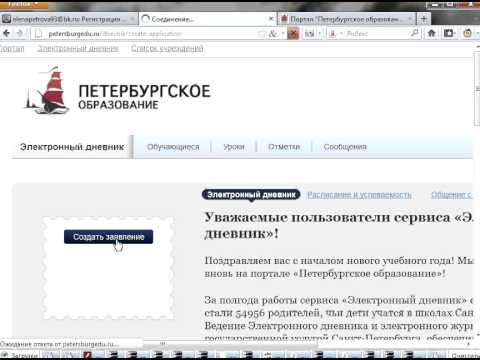Close the Соединение tab
This screenshot has width=480, height=360.
pos(271,19)
